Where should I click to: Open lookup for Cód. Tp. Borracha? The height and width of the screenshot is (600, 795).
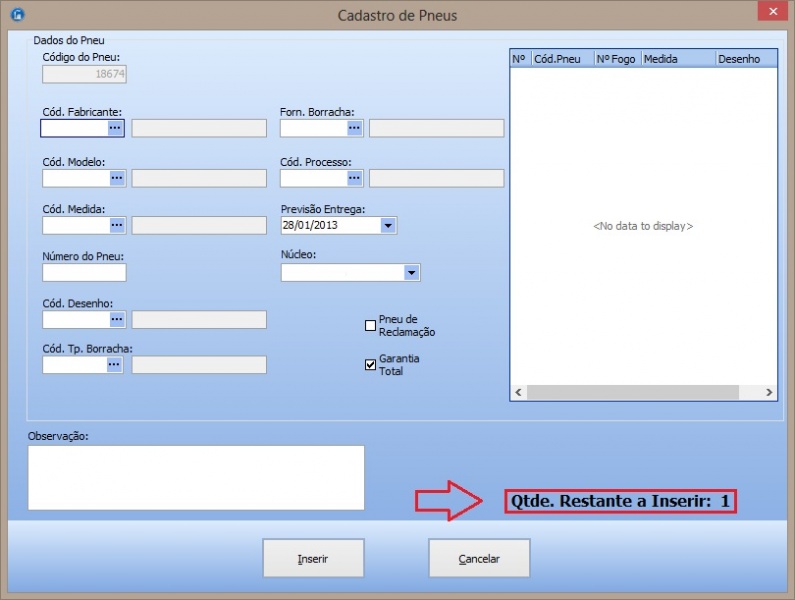[115, 365]
